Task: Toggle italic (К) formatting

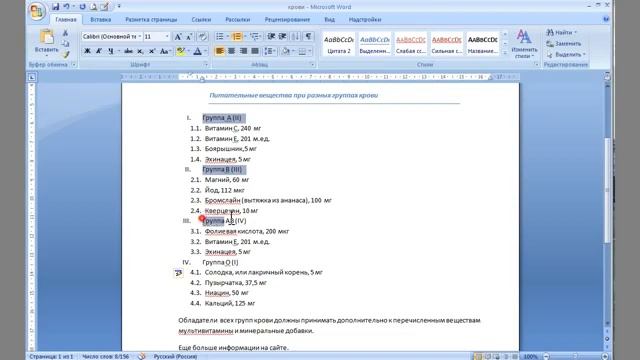Action: coord(99,51)
